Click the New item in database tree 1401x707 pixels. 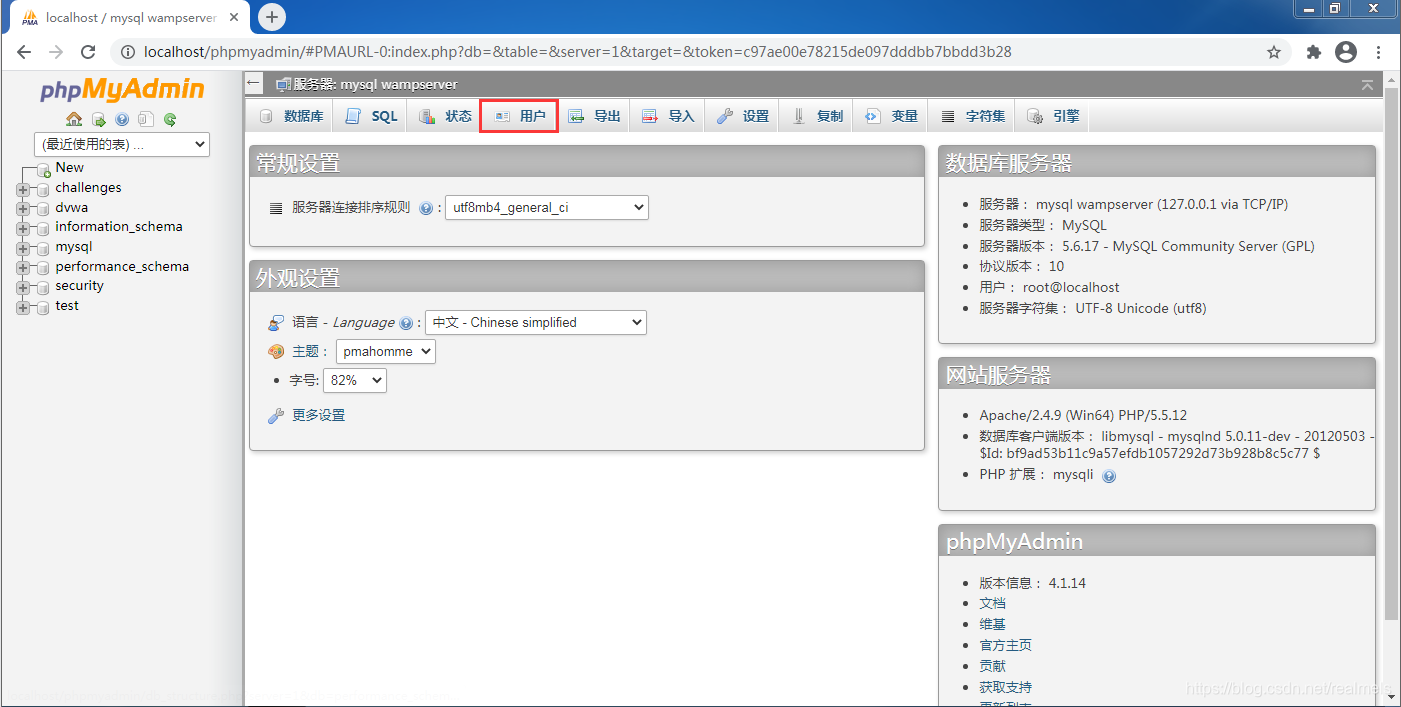click(x=70, y=168)
